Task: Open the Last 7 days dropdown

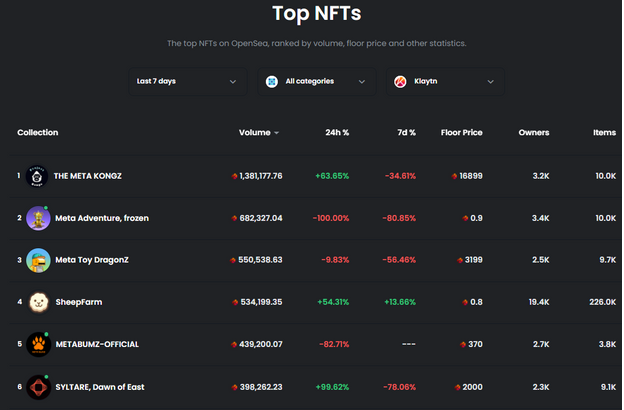Action: pyautogui.click(x=188, y=81)
